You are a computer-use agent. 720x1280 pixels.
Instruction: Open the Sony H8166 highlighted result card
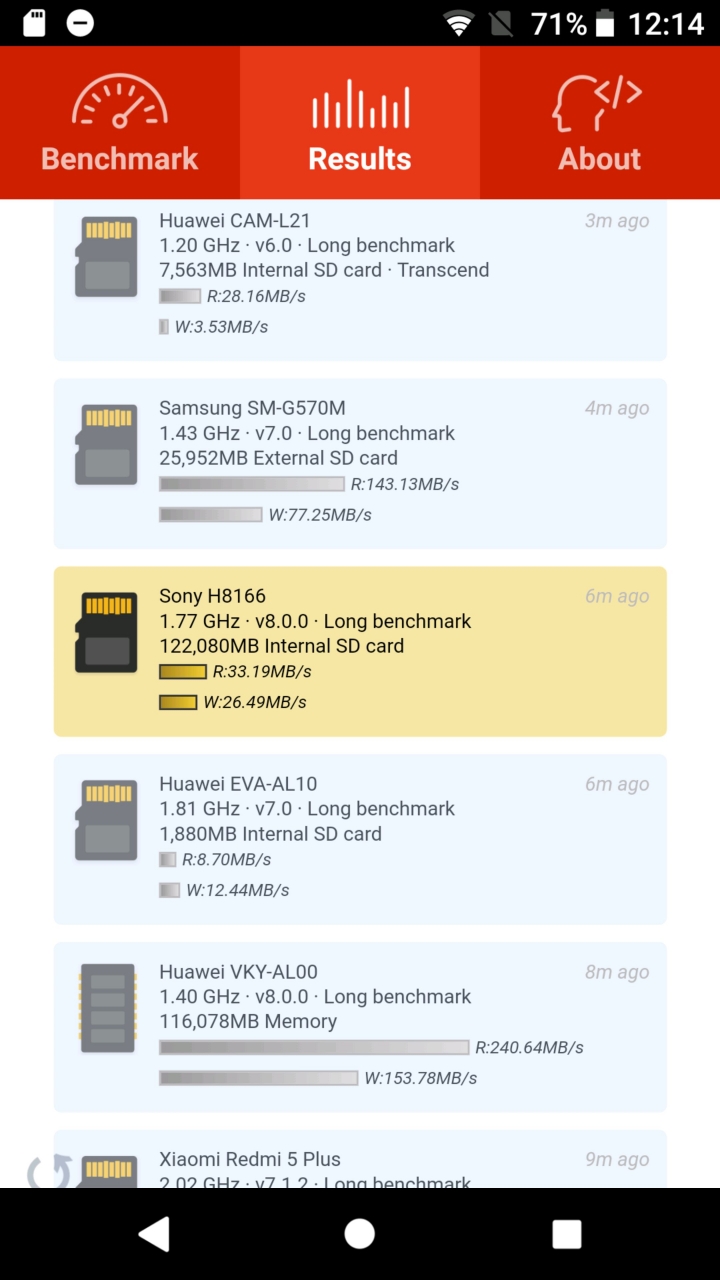[360, 652]
